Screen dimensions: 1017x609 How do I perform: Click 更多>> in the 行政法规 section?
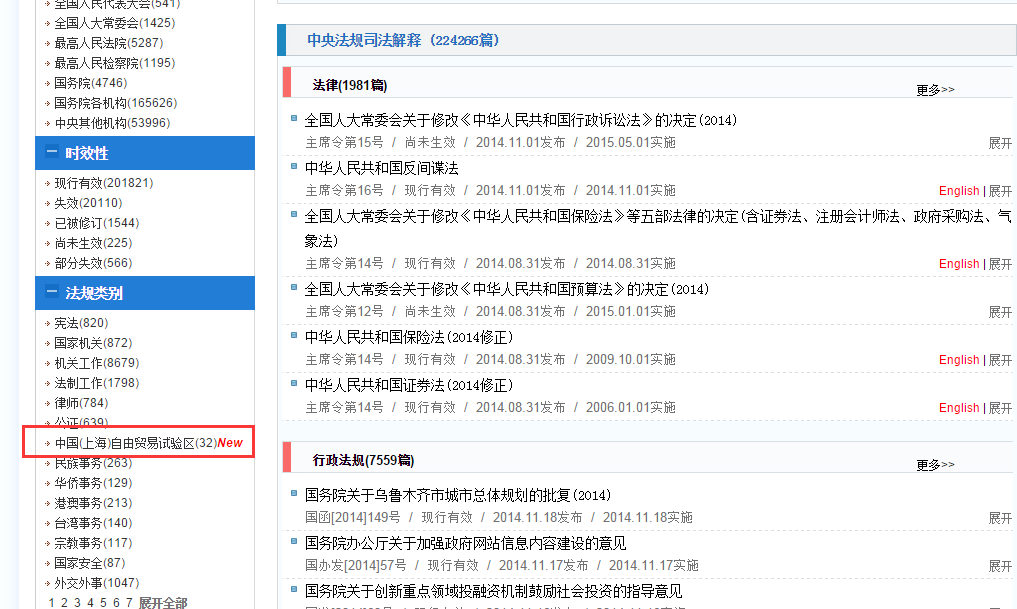pyautogui.click(x=935, y=465)
